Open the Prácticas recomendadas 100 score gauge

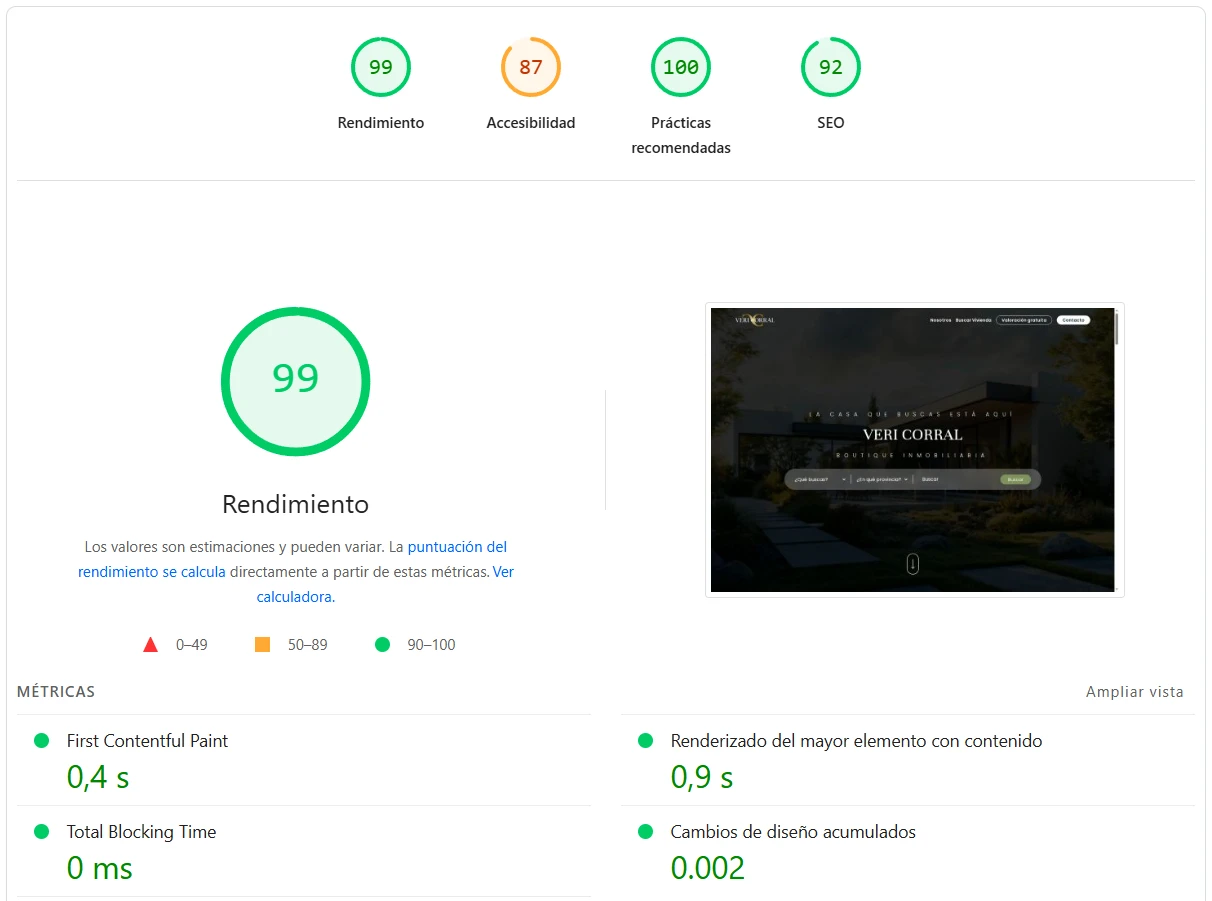point(680,68)
